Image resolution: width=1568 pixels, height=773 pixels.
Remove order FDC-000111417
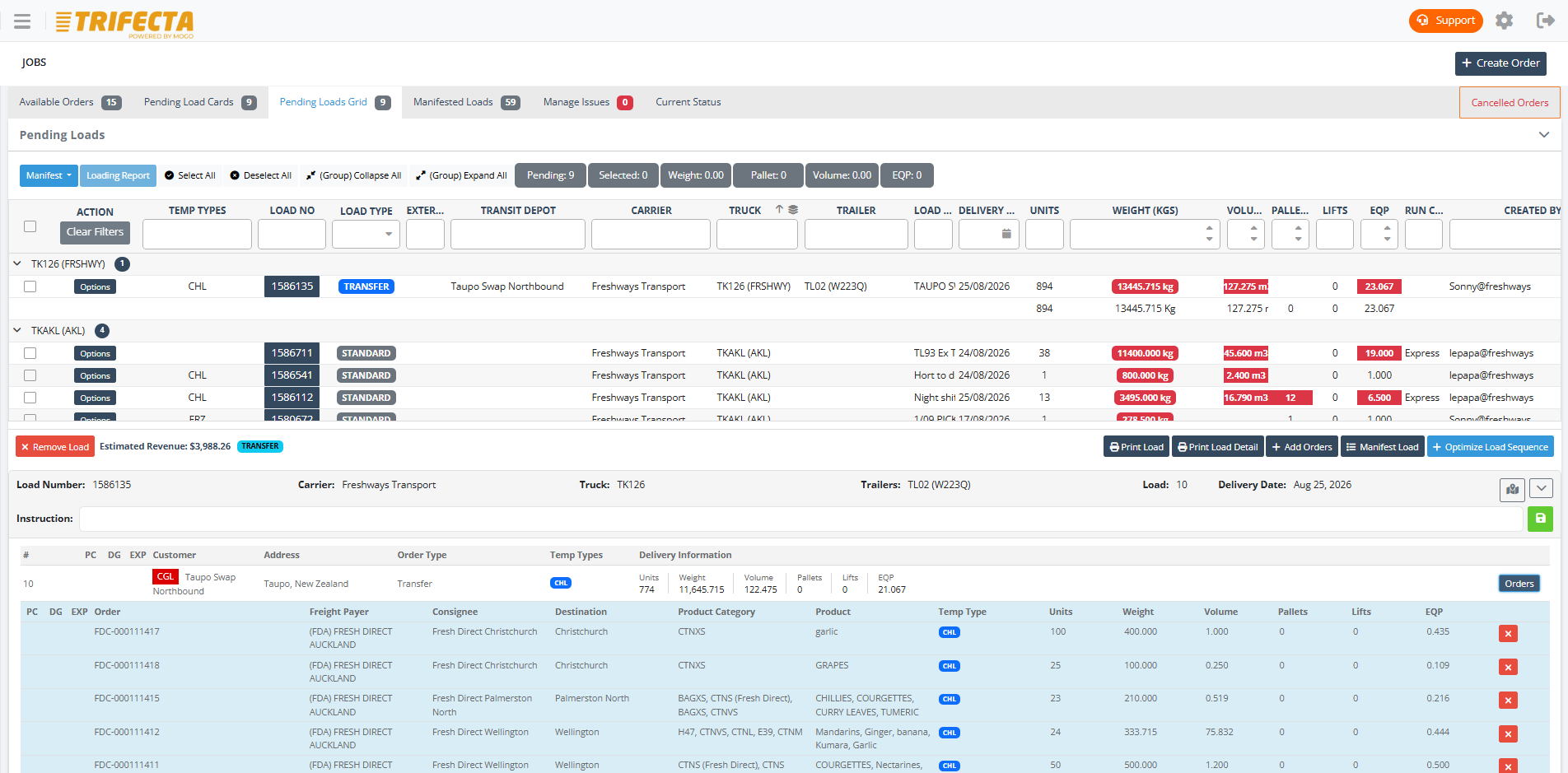tap(1508, 634)
